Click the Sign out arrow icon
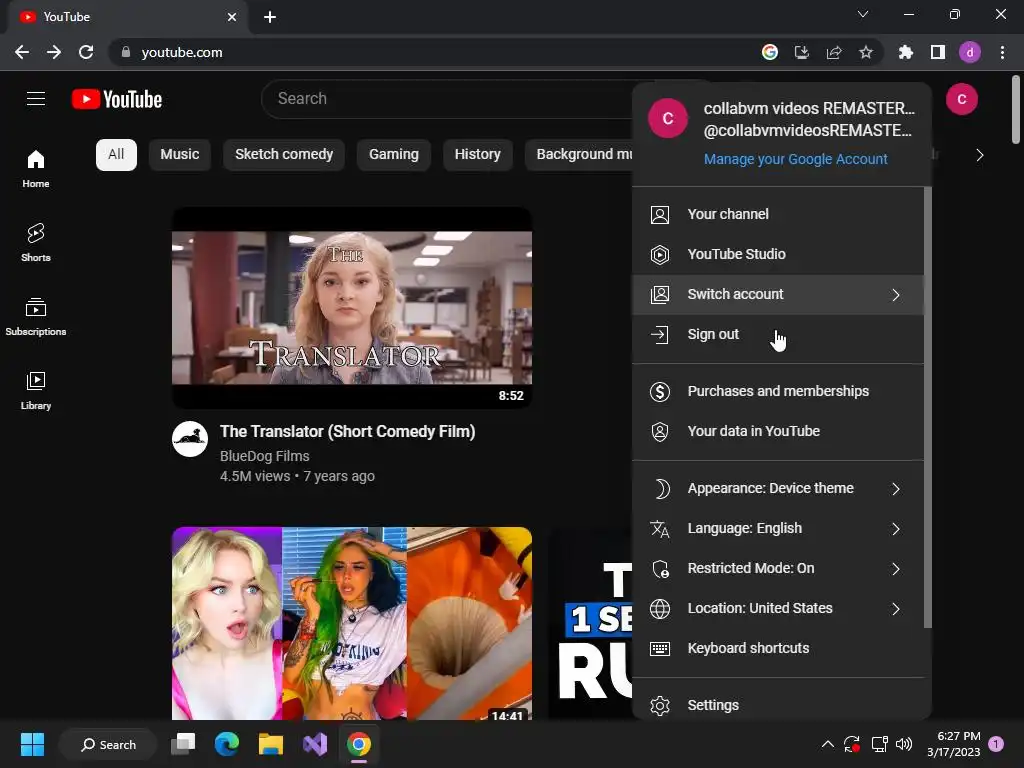This screenshot has height=768, width=1024. [660, 334]
